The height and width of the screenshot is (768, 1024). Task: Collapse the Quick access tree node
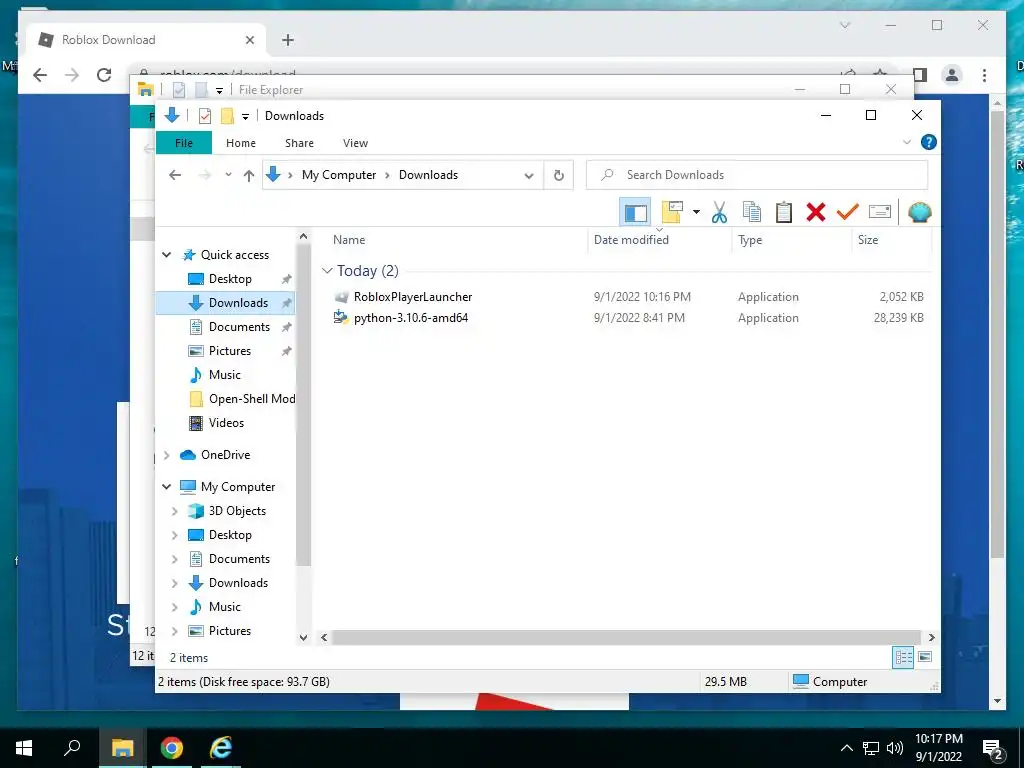pyautogui.click(x=167, y=255)
